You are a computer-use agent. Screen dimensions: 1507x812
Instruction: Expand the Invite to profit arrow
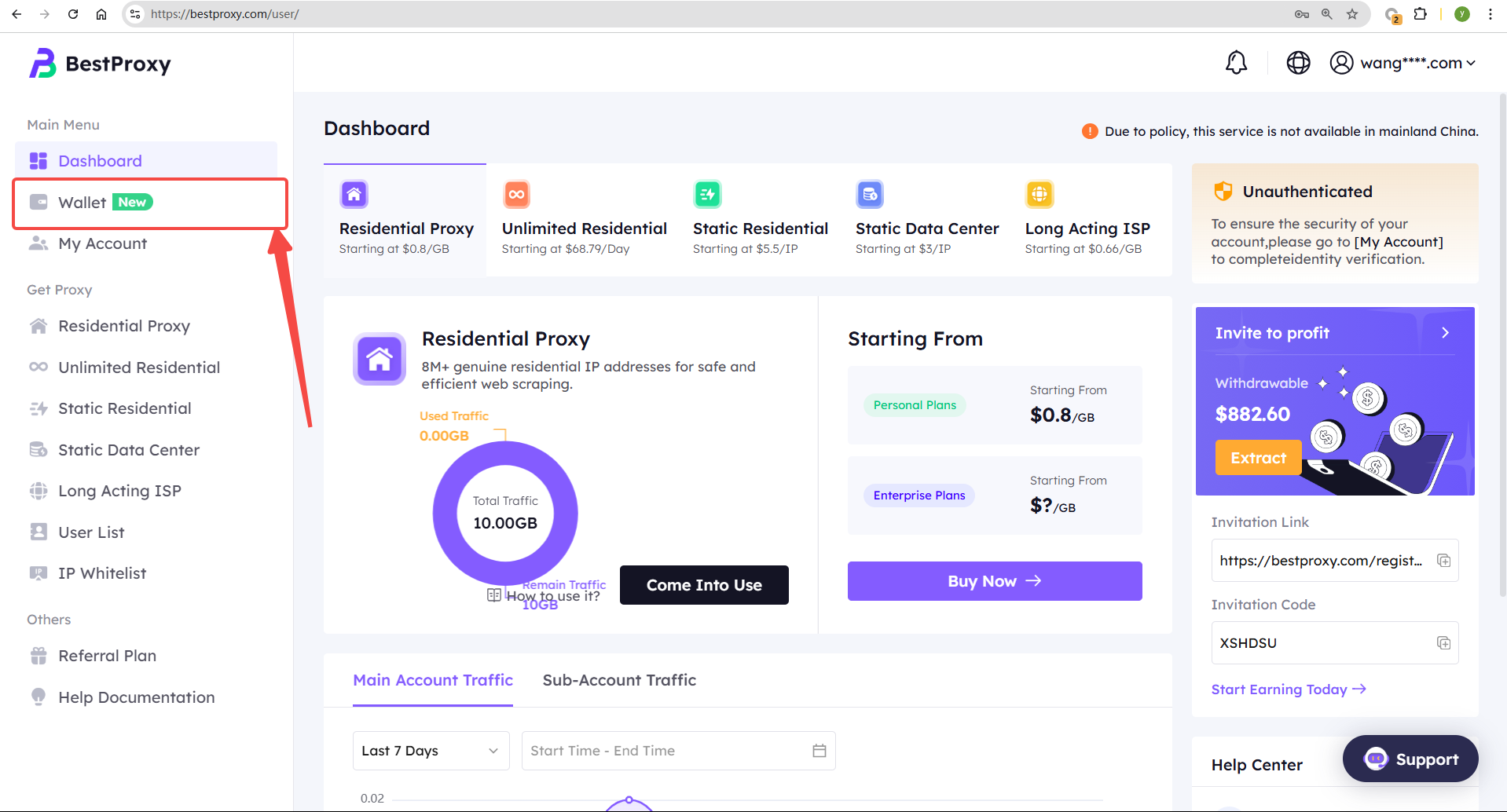click(1445, 333)
